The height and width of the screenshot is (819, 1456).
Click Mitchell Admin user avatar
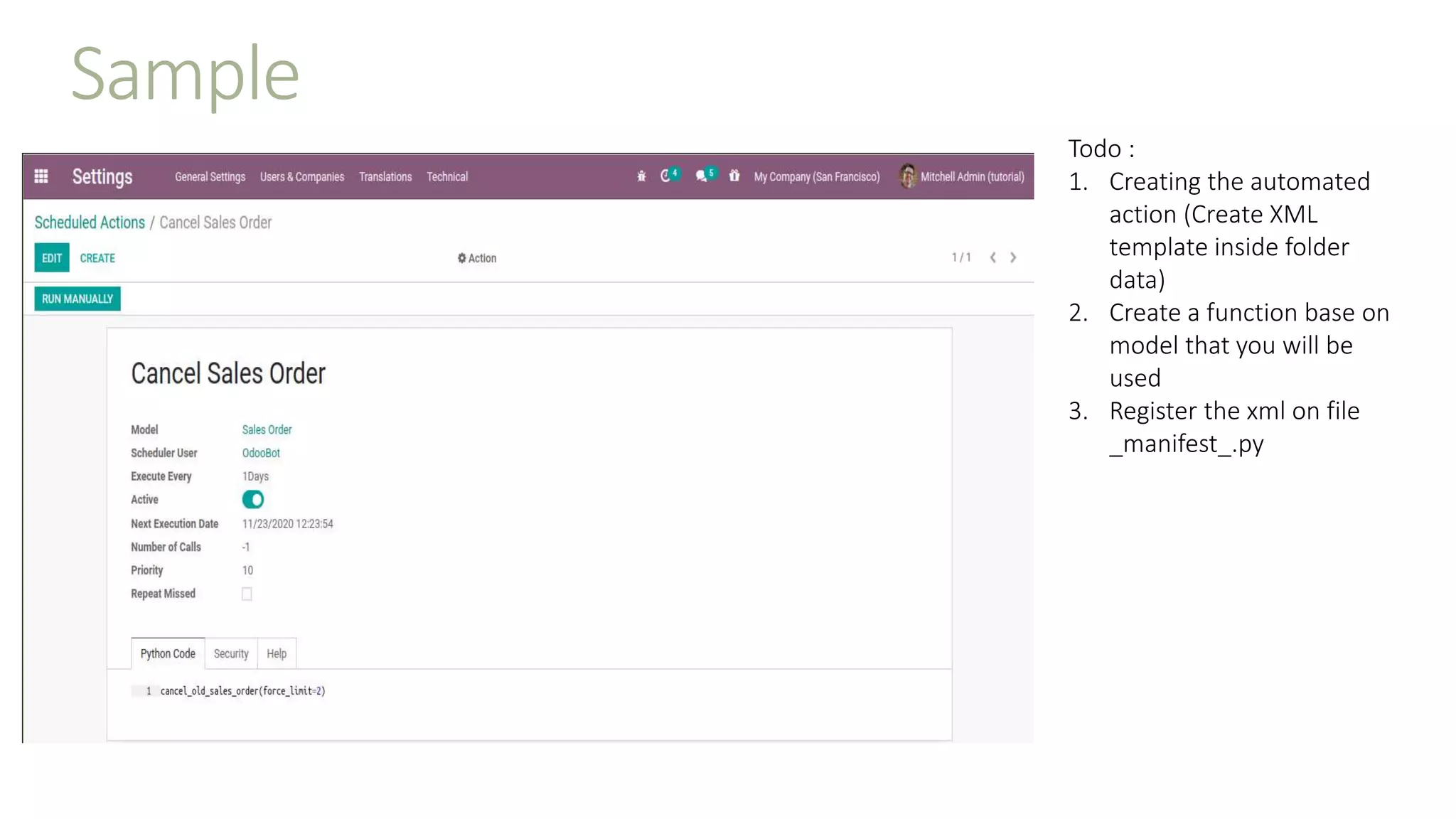point(908,176)
